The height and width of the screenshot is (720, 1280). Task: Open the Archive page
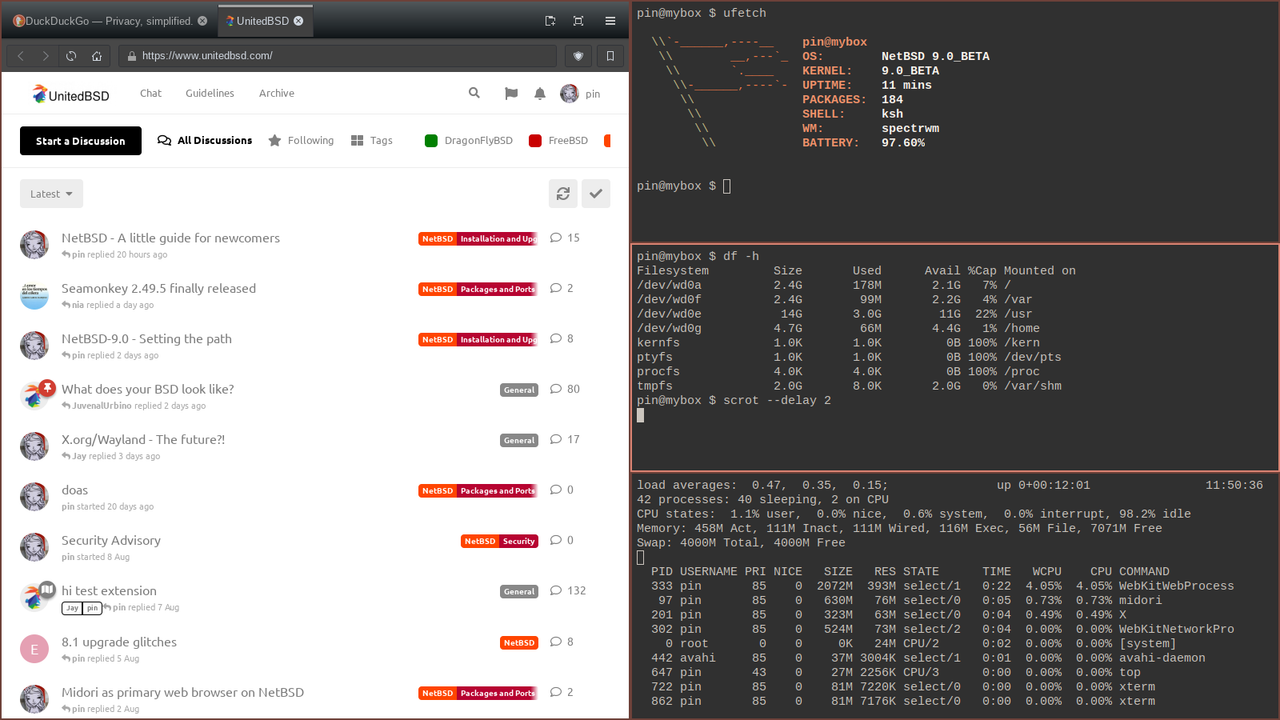click(x=277, y=93)
